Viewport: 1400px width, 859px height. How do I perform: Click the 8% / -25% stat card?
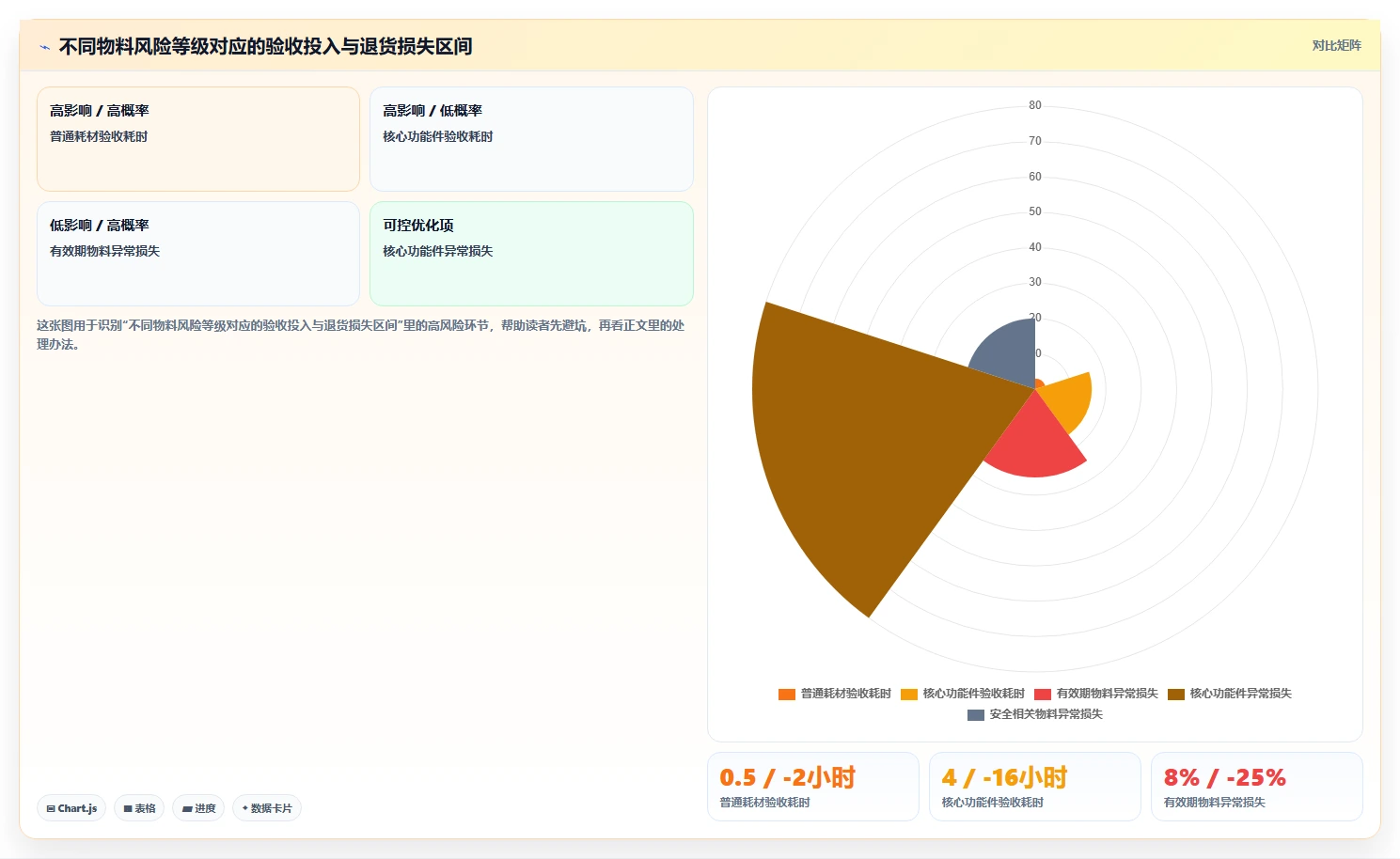[x=1257, y=787]
